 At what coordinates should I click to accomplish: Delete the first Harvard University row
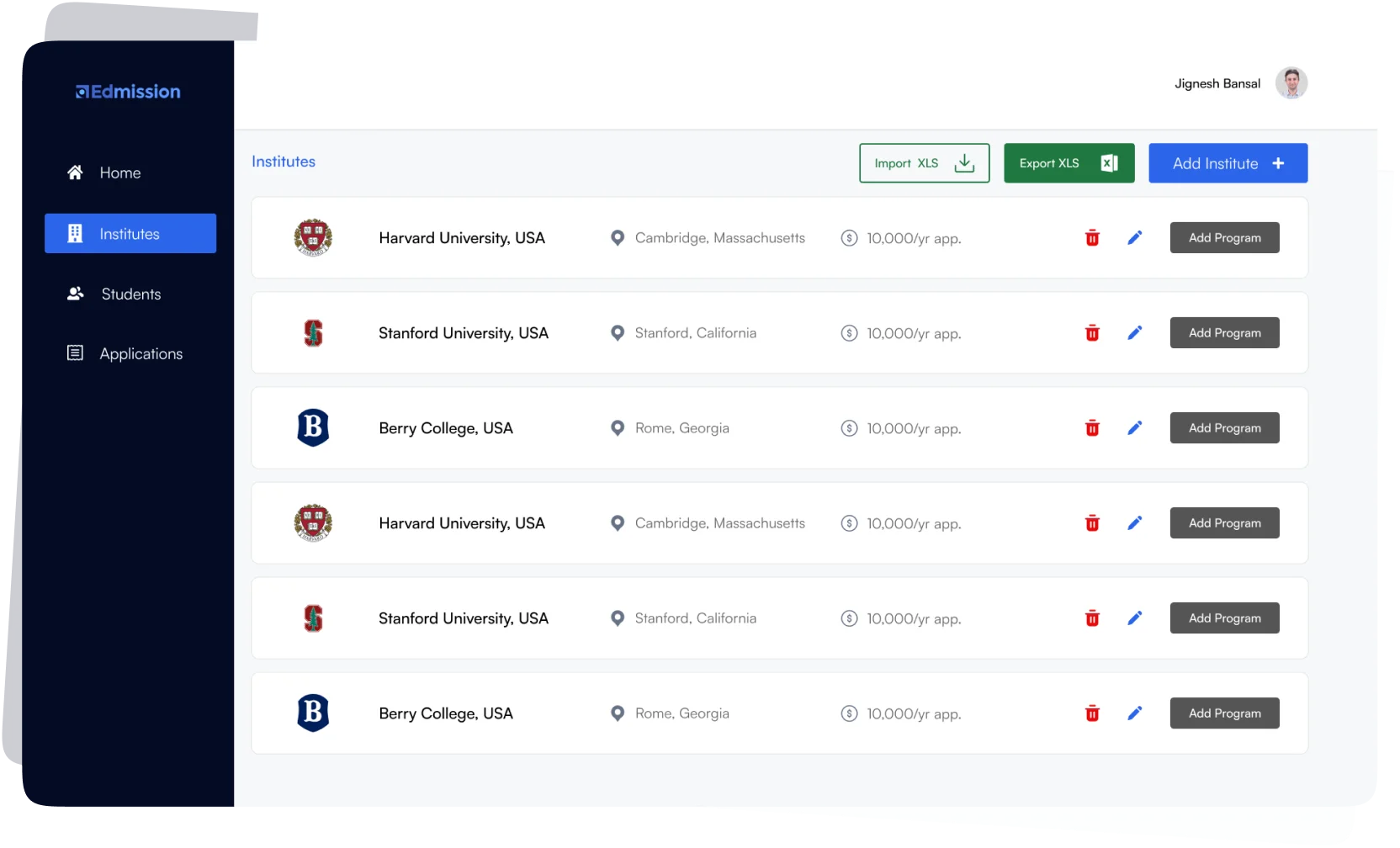[1092, 238]
